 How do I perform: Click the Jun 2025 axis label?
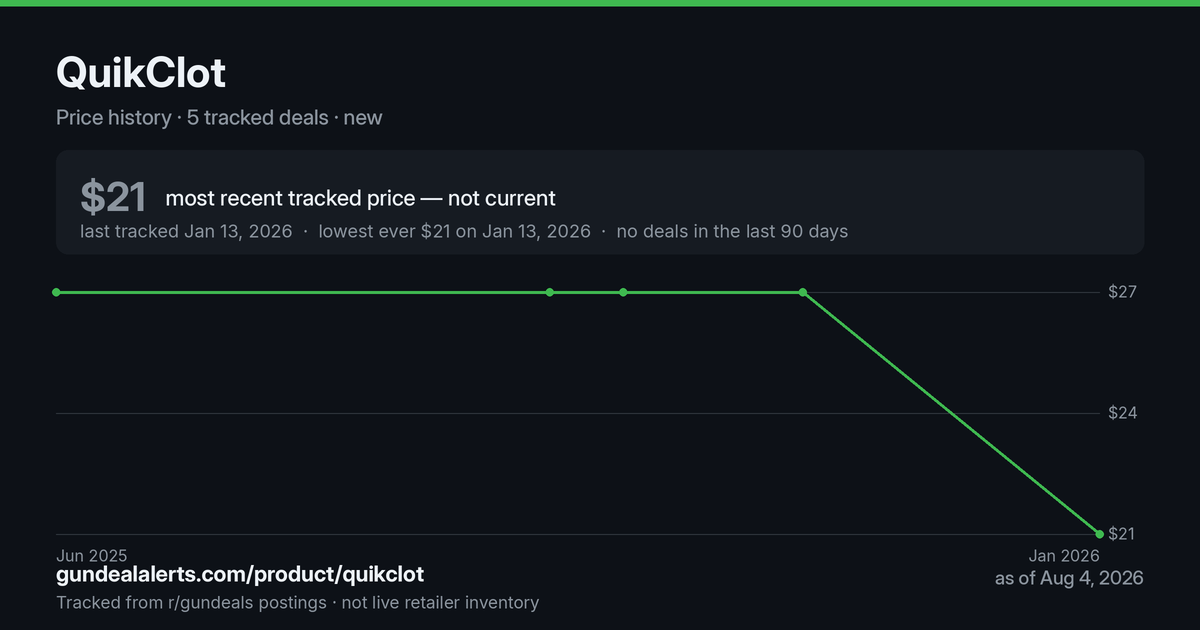pyautogui.click(x=92, y=555)
